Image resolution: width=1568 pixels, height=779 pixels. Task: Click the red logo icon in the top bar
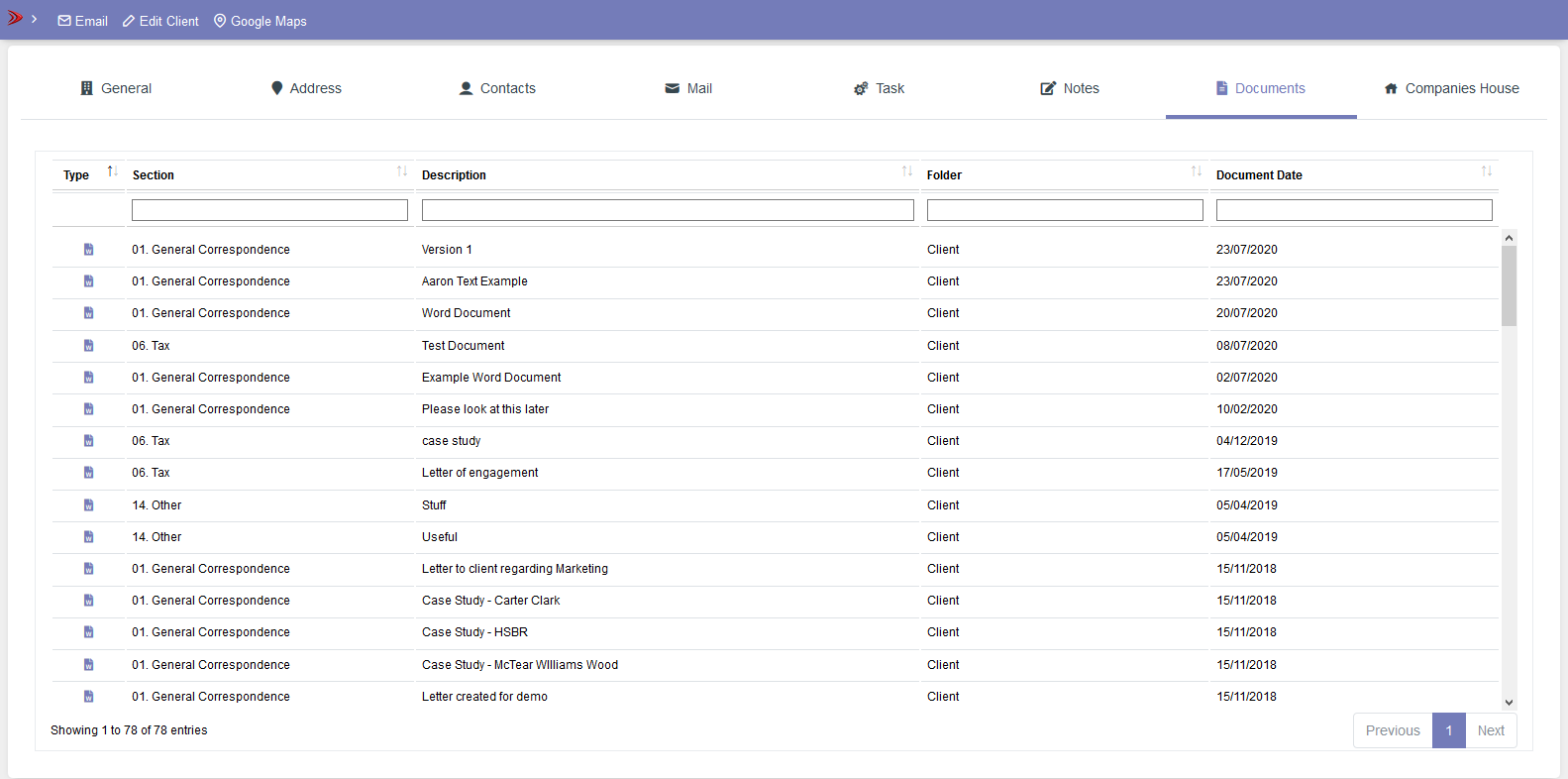coord(15,18)
